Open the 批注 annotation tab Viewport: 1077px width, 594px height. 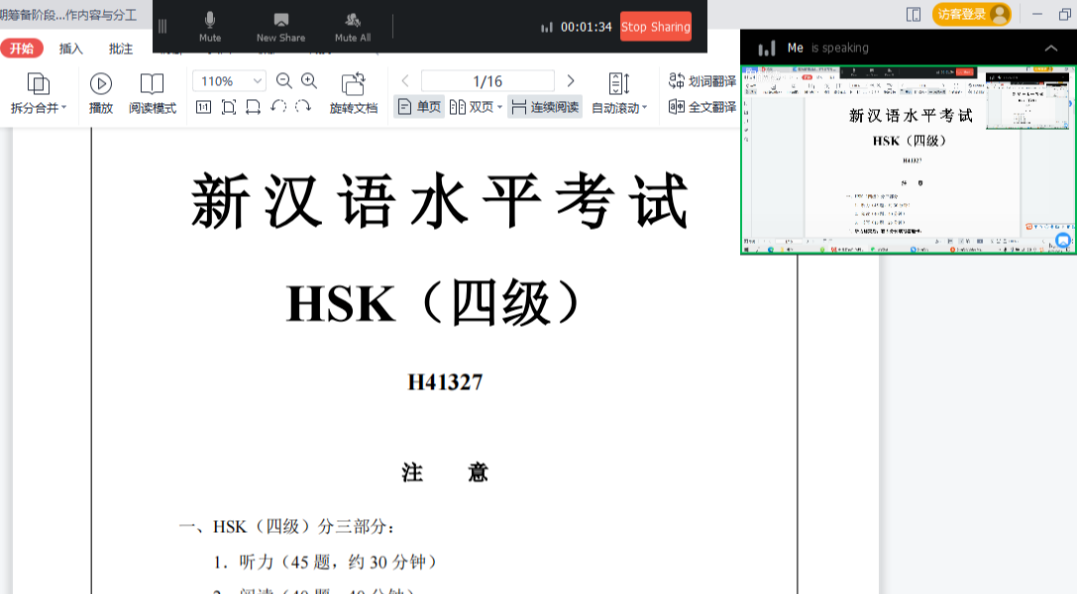coord(121,48)
